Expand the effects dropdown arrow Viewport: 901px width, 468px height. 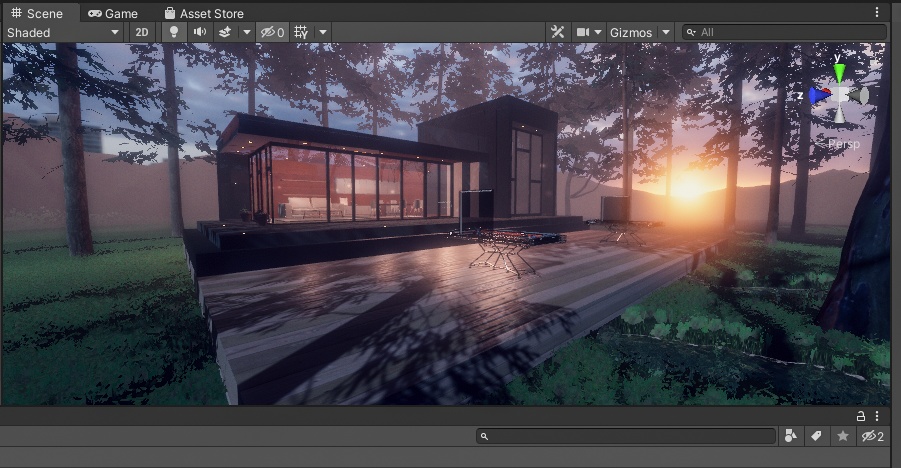click(247, 32)
